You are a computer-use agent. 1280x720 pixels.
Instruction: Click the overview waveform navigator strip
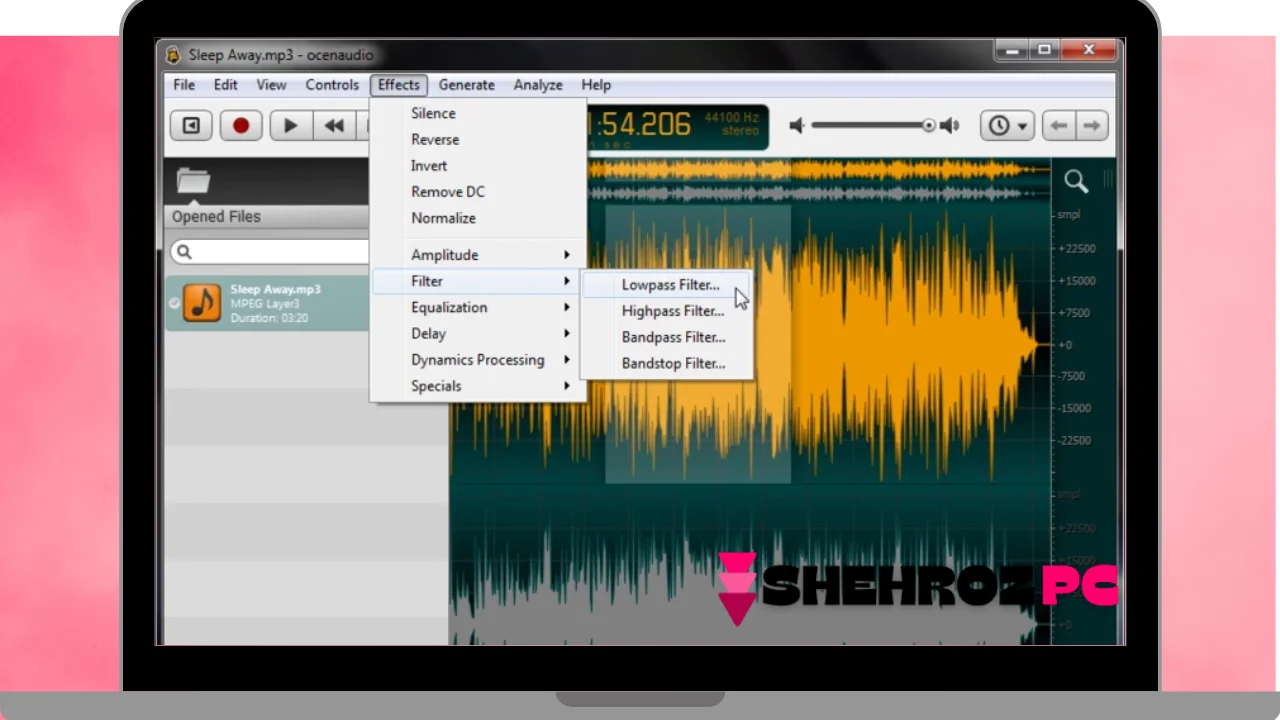point(818,181)
